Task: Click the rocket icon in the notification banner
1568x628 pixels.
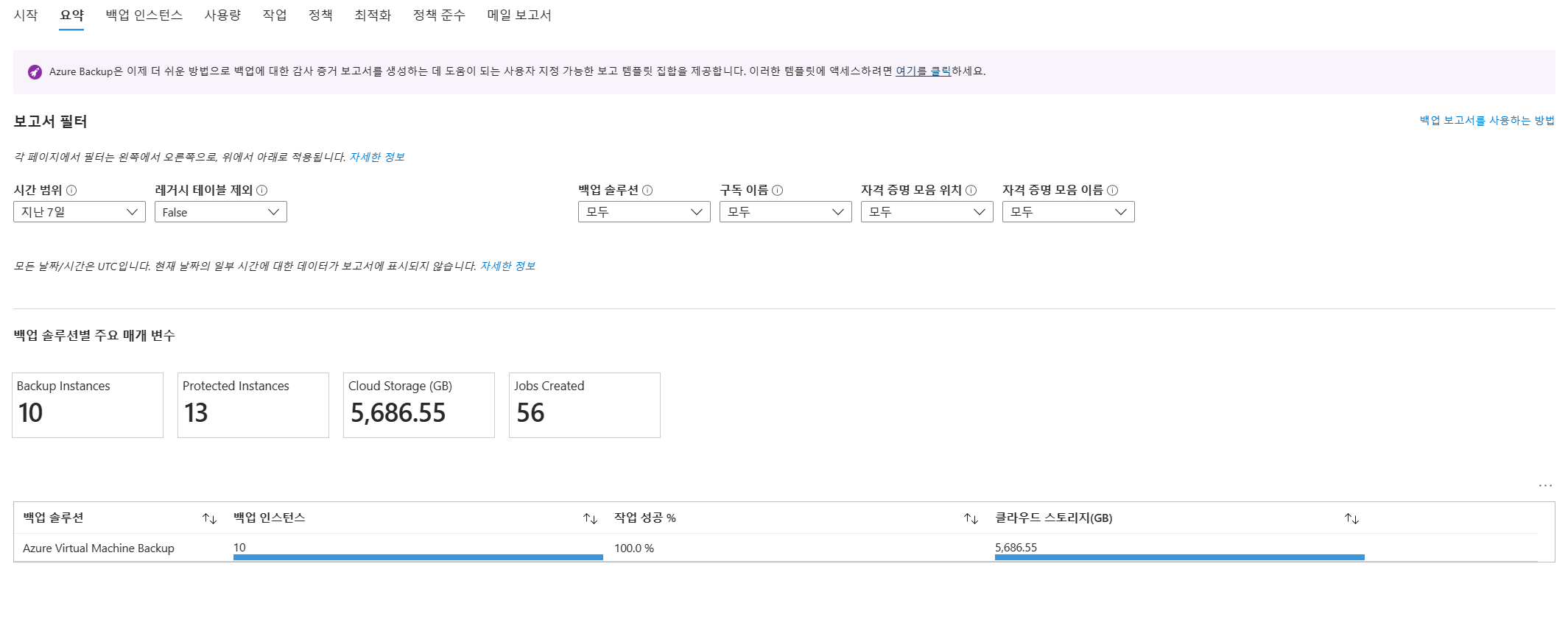Action: [35, 71]
